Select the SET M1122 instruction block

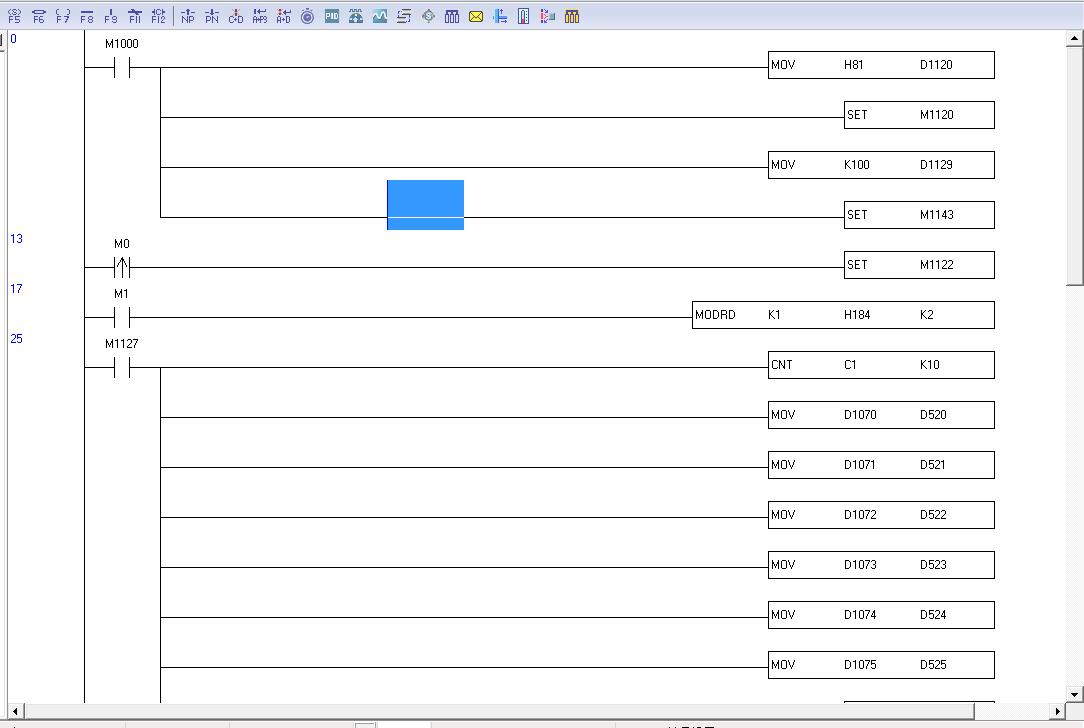[918, 265]
